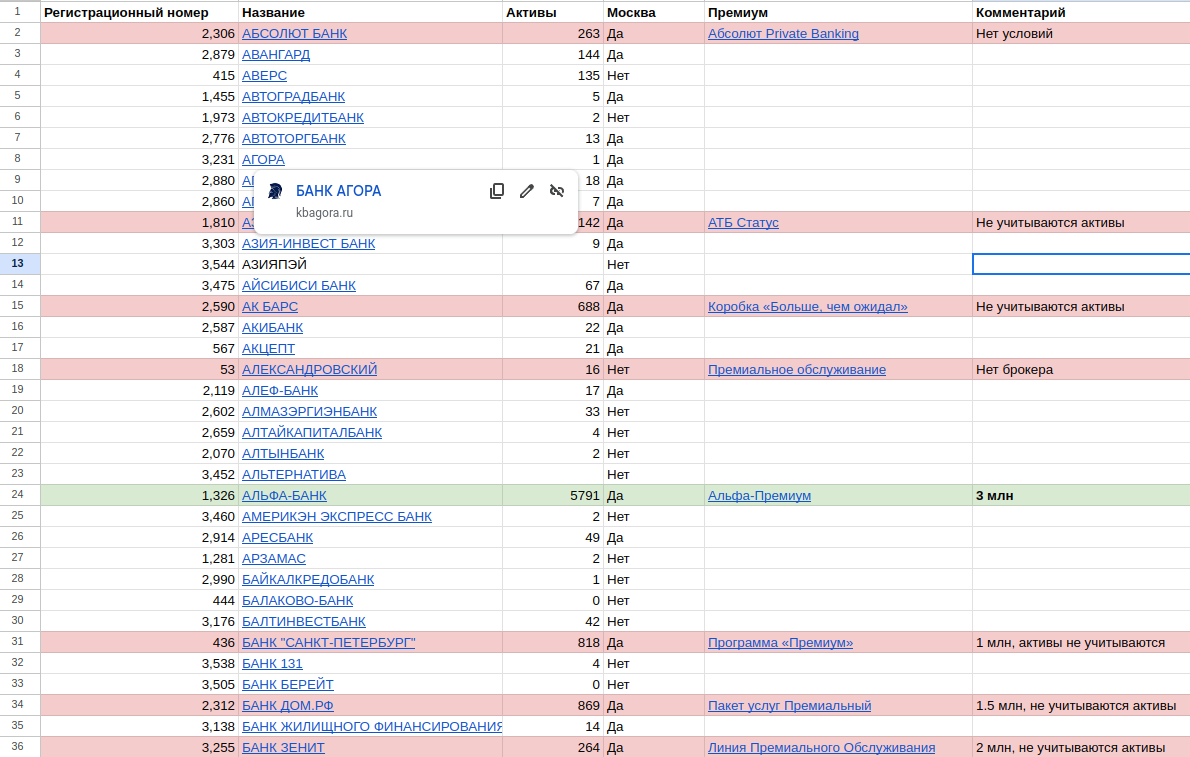Select registration number 2,306 cell
Viewport: 1190px width, 757px height.
(x=139, y=33)
